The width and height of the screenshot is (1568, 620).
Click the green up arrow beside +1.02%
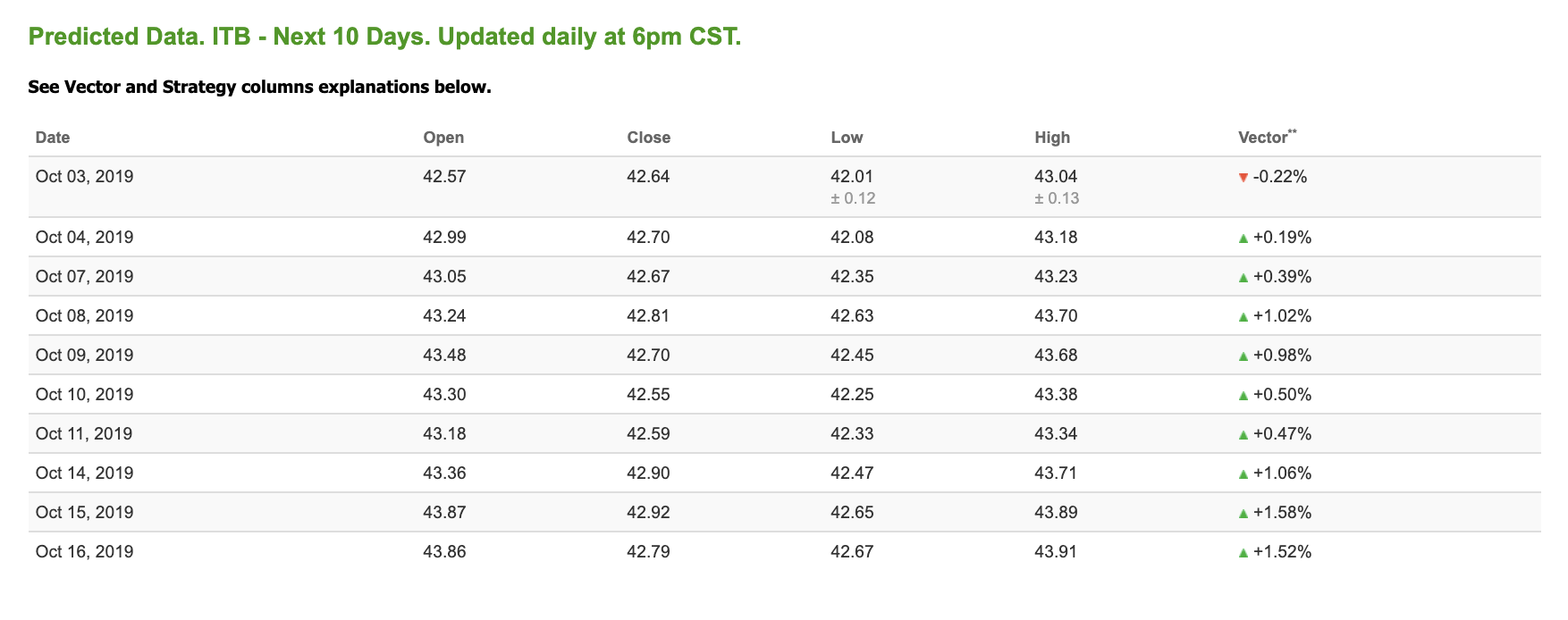point(1243,317)
